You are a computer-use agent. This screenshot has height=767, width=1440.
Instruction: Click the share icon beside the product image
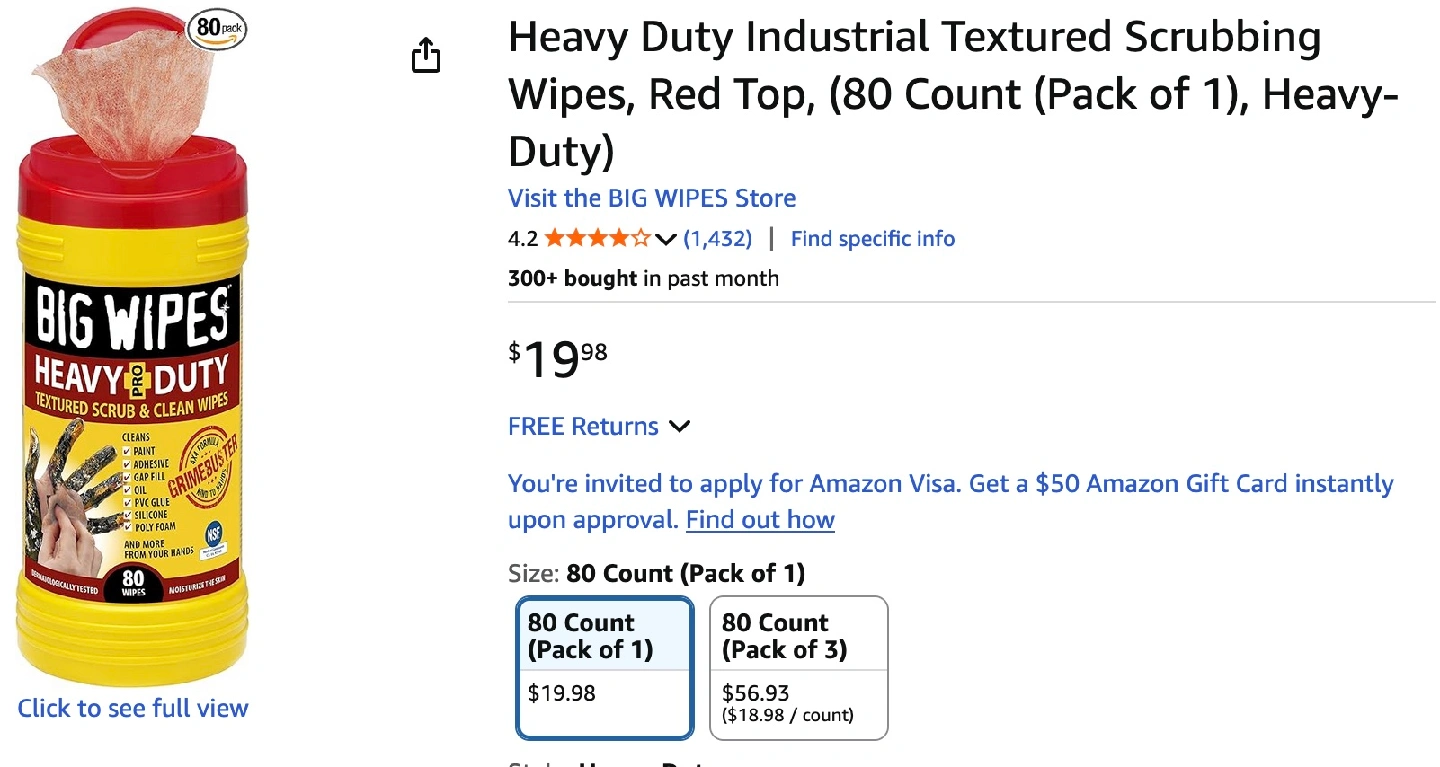[x=426, y=55]
